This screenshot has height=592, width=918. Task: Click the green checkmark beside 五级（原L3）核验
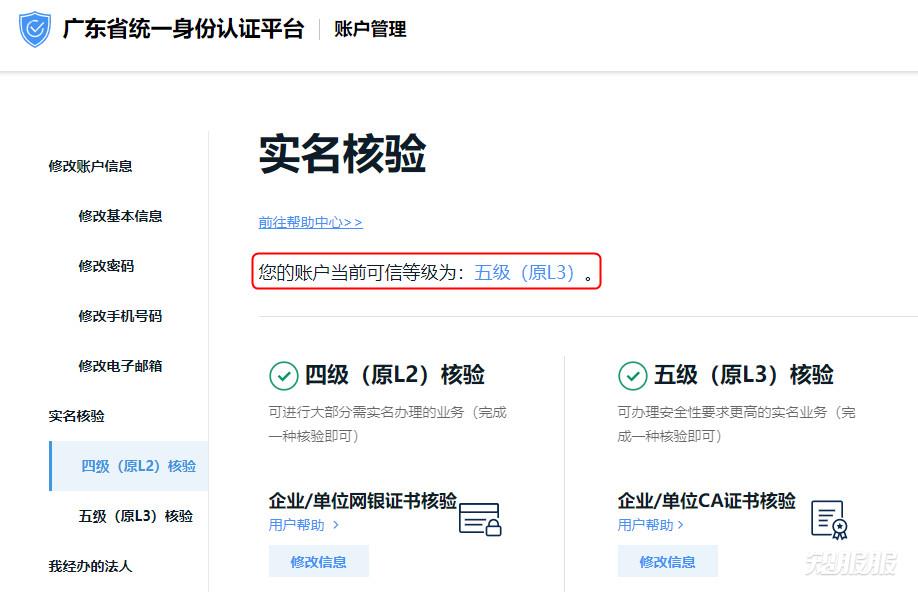pos(633,376)
